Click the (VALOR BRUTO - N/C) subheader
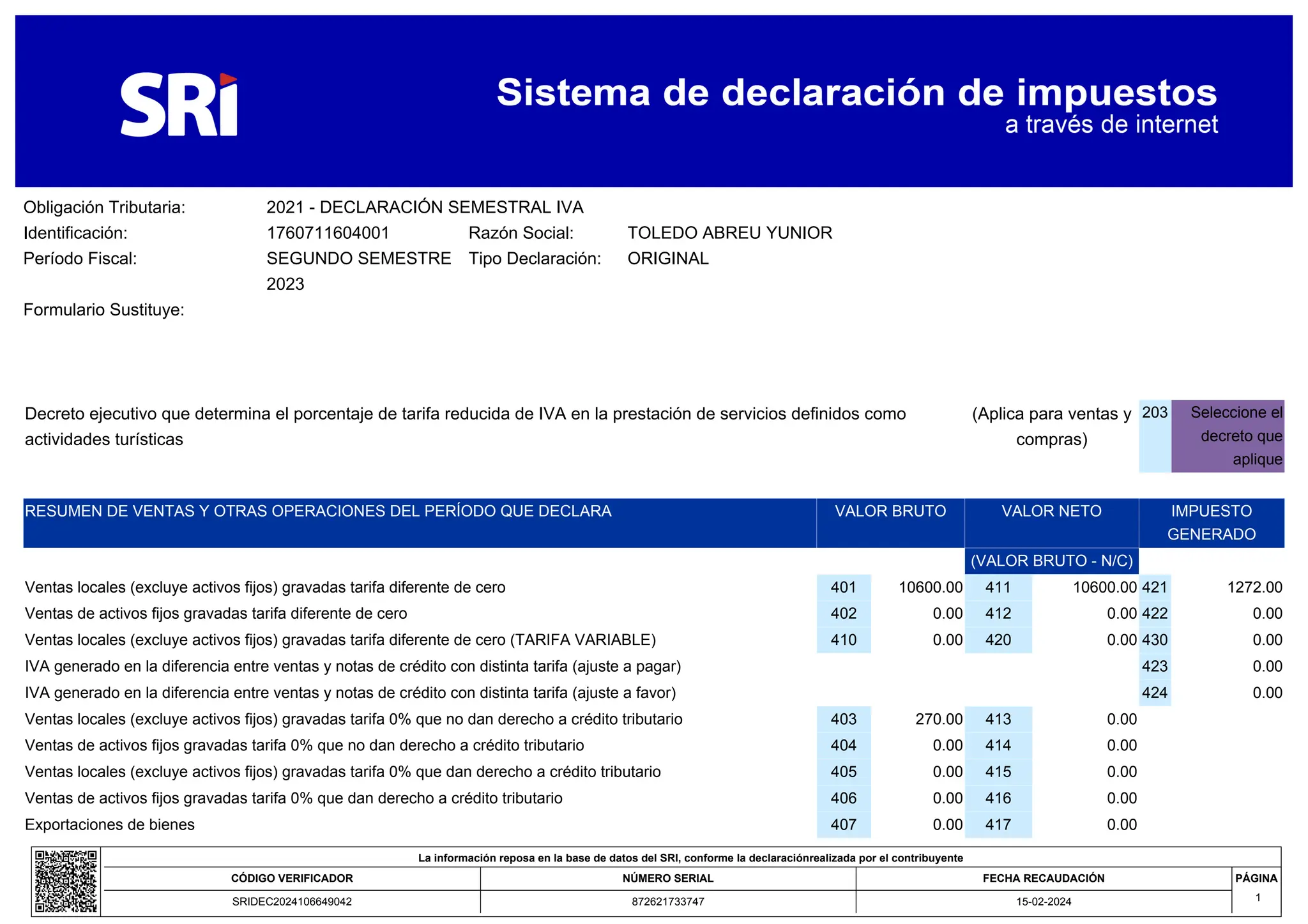 [1051, 561]
